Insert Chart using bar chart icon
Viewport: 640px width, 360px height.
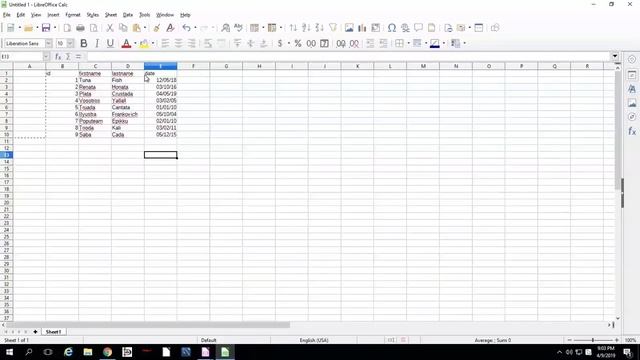click(x=362, y=28)
